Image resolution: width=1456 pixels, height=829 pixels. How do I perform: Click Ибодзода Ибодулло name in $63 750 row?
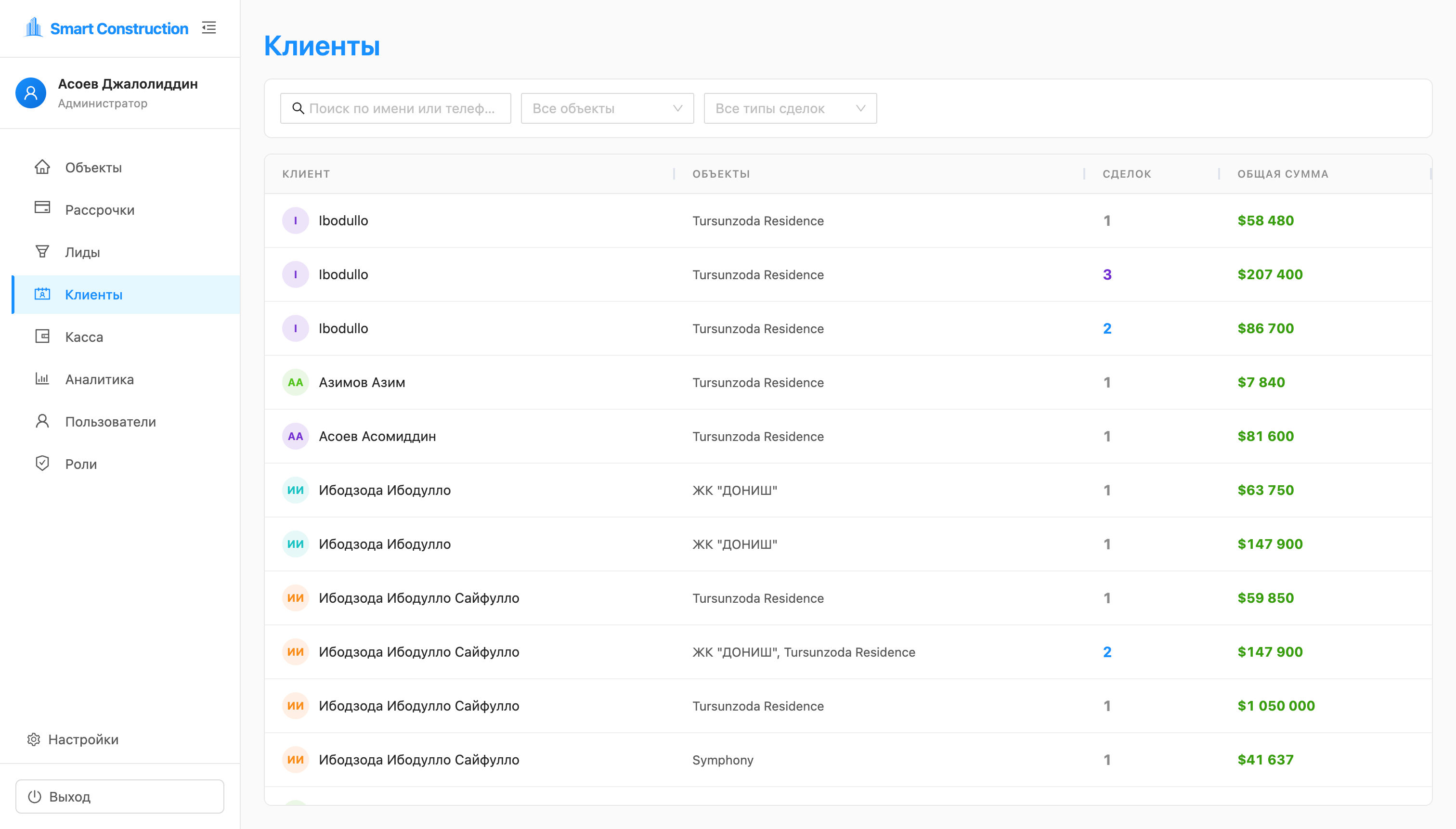point(385,490)
